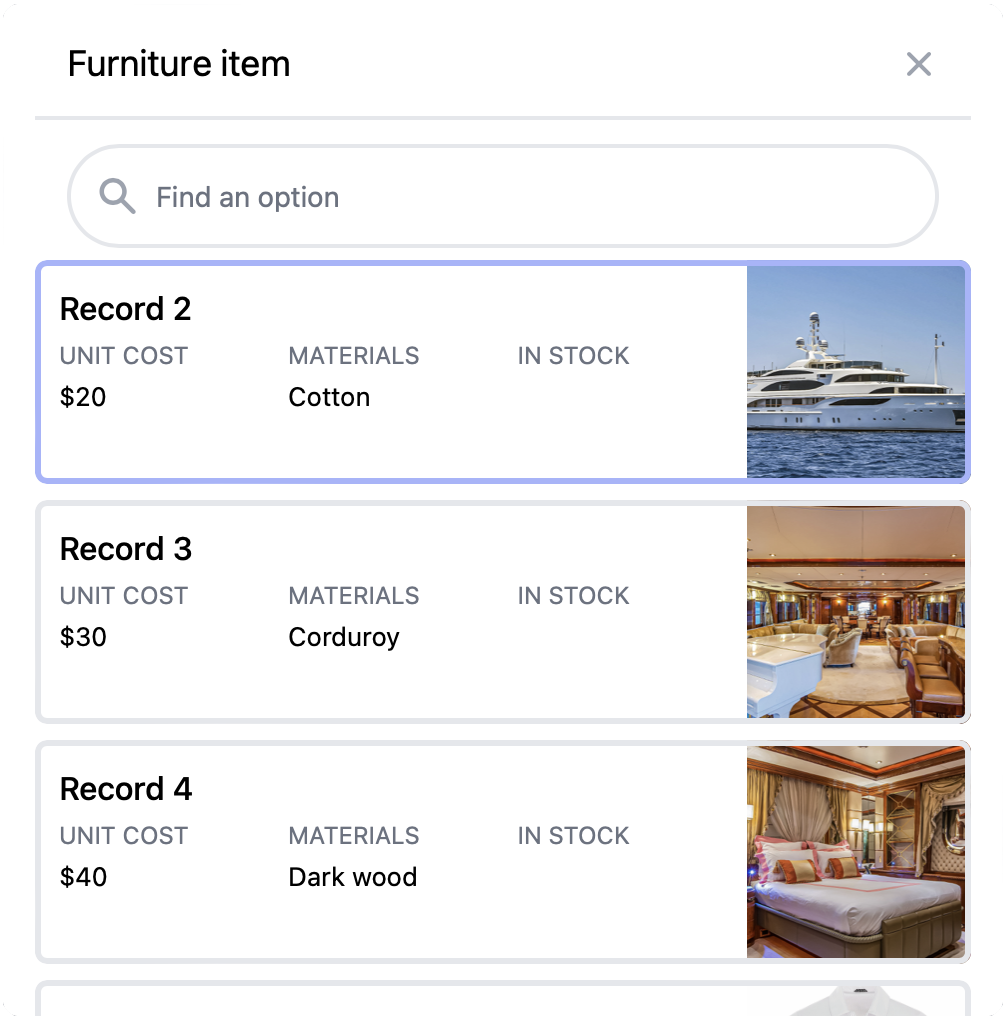The width and height of the screenshot is (1006, 1022).
Task: Select the Record 2 card
Action: 390,372
